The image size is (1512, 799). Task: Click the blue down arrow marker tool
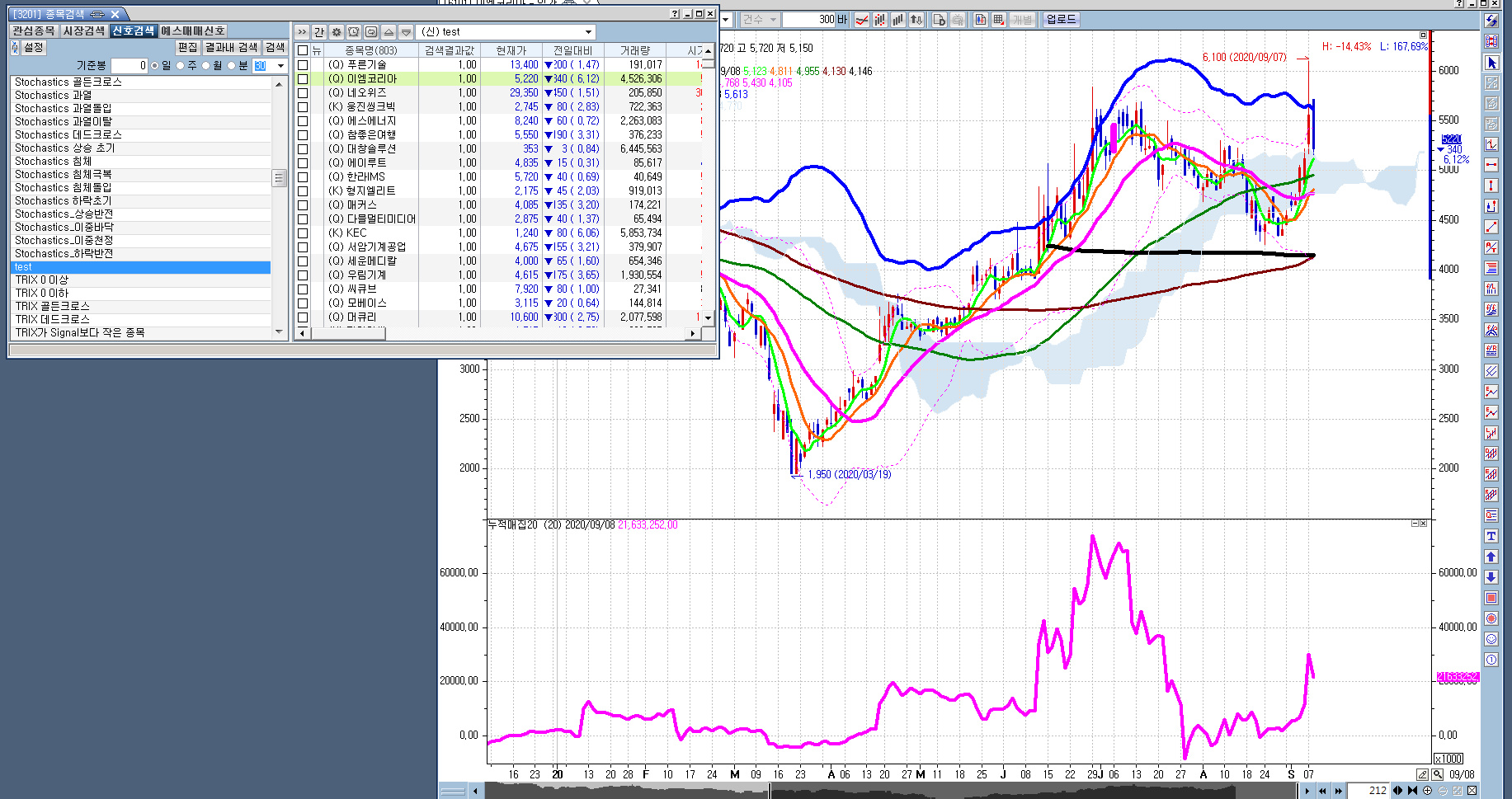(1491, 577)
